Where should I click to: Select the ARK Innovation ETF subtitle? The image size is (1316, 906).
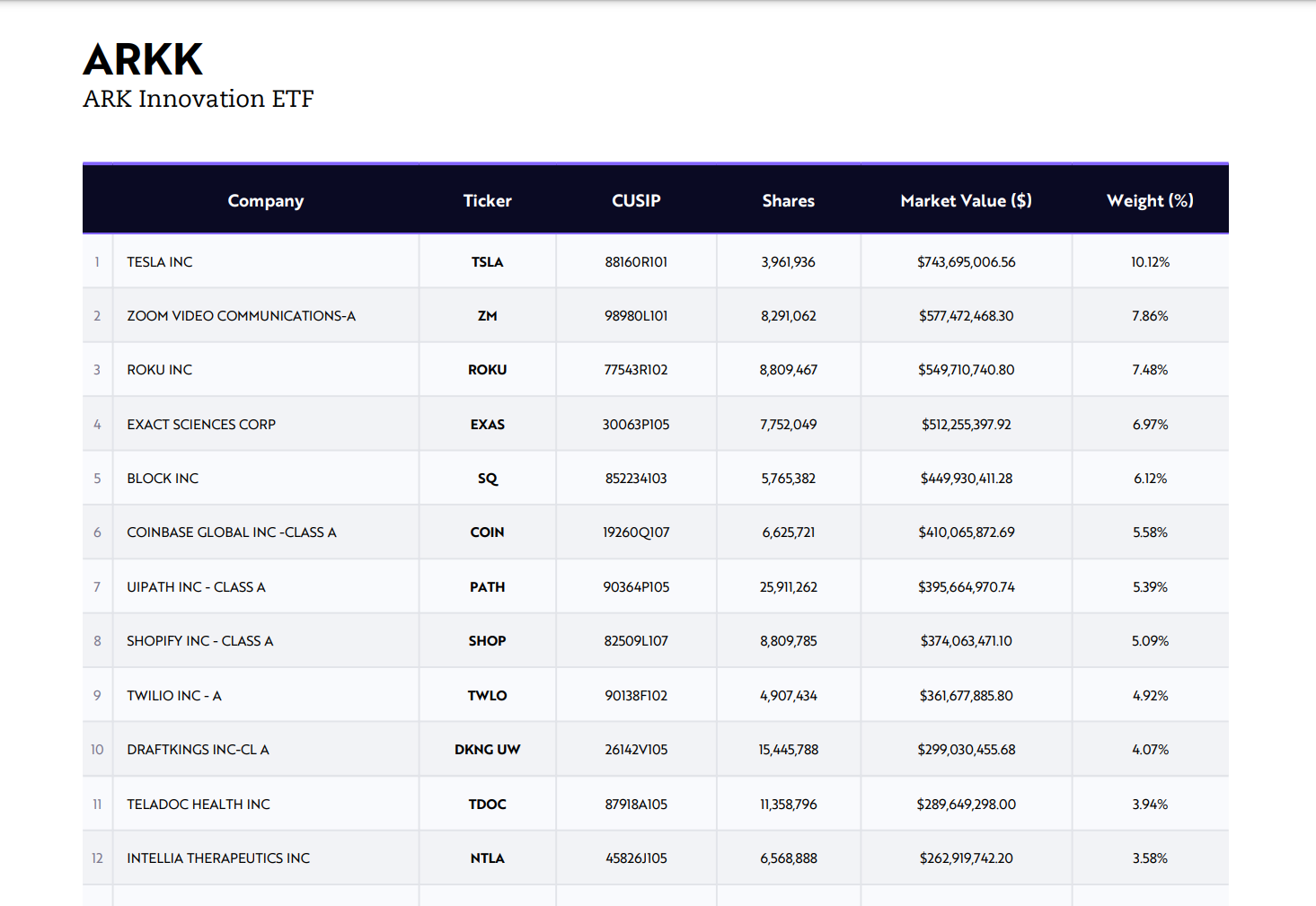tap(199, 99)
